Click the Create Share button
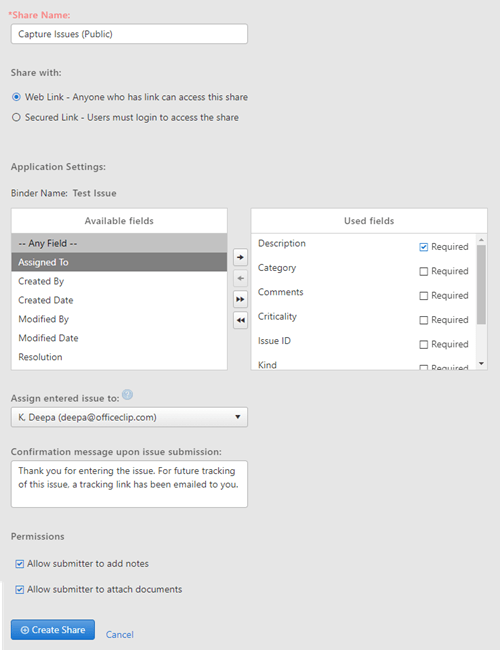Viewport: 500px width, 650px height. pyautogui.click(x=53, y=630)
